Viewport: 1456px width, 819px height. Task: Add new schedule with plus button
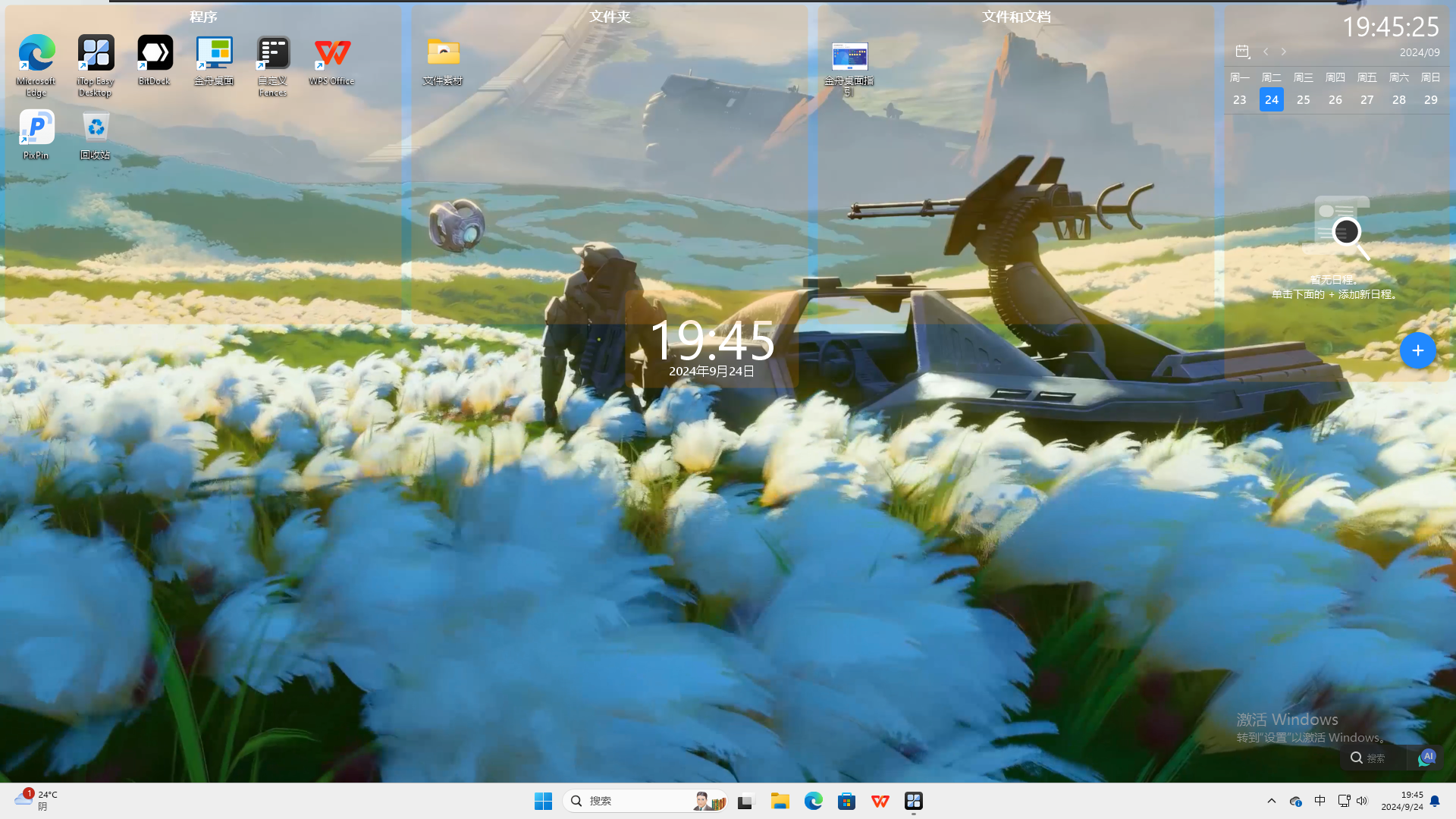click(1417, 350)
